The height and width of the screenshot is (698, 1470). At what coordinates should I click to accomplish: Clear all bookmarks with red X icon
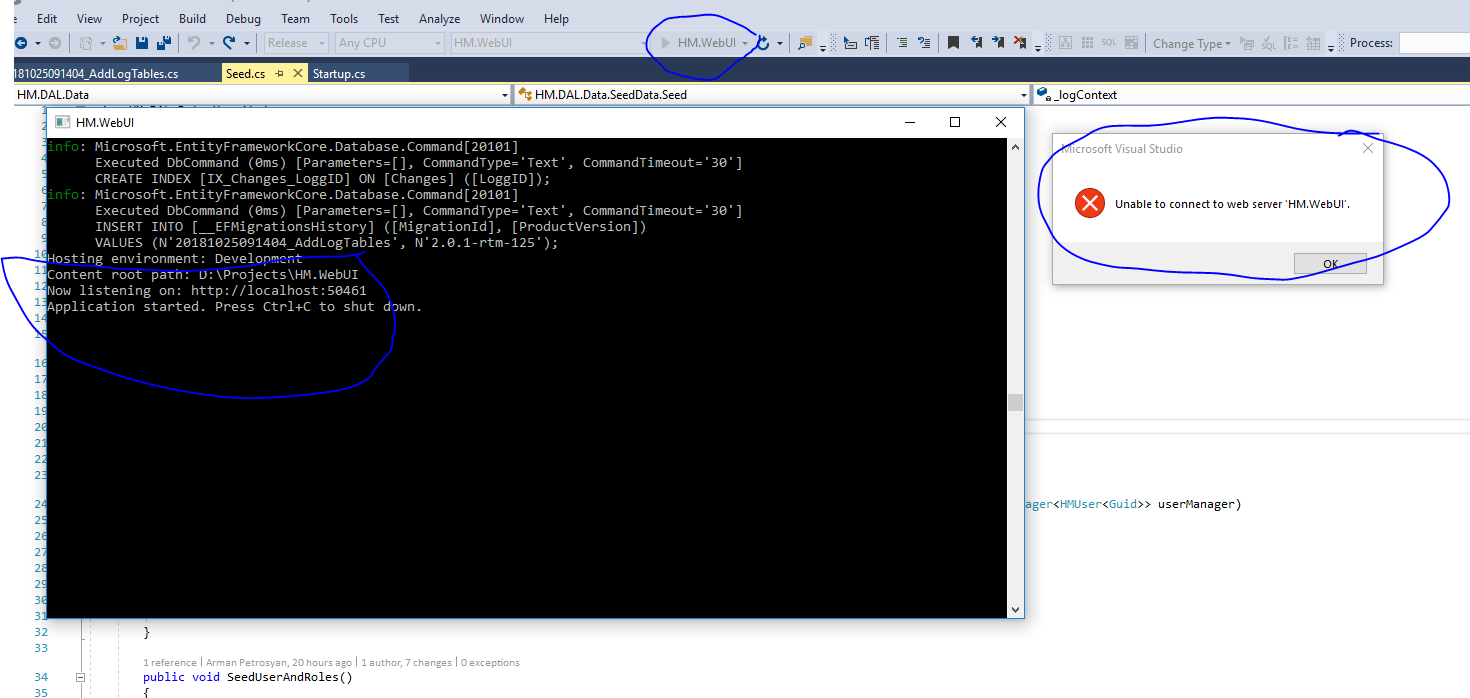coord(1020,43)
